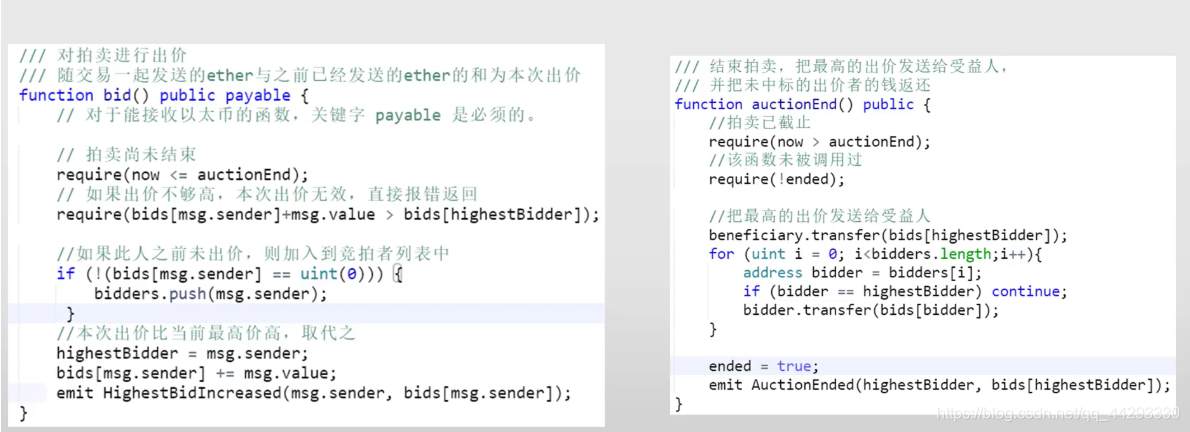
Task: Click the line "bidders.push(msg.sender);"
Action: pos(211,293)
